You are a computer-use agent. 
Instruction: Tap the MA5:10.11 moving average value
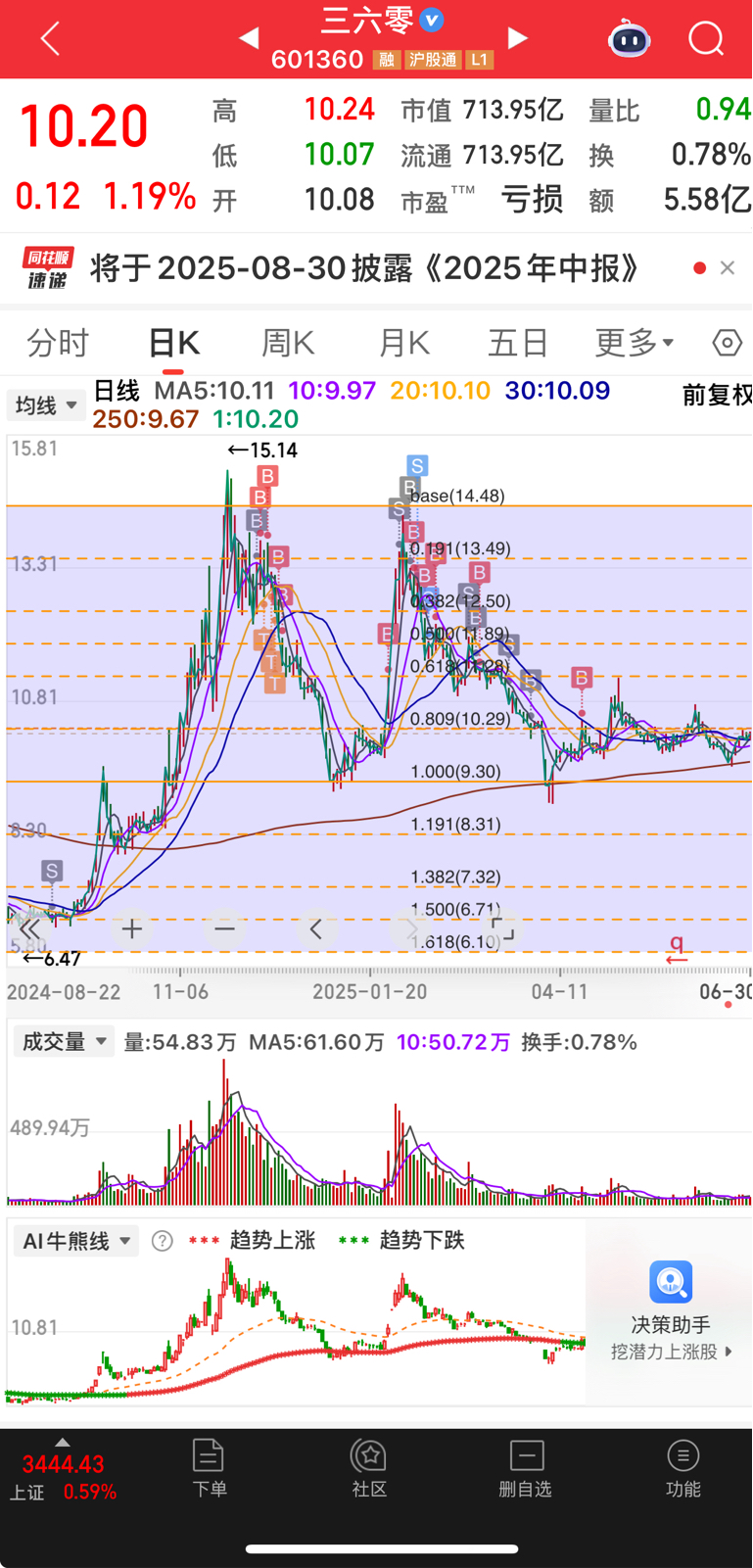coord(214,391)
